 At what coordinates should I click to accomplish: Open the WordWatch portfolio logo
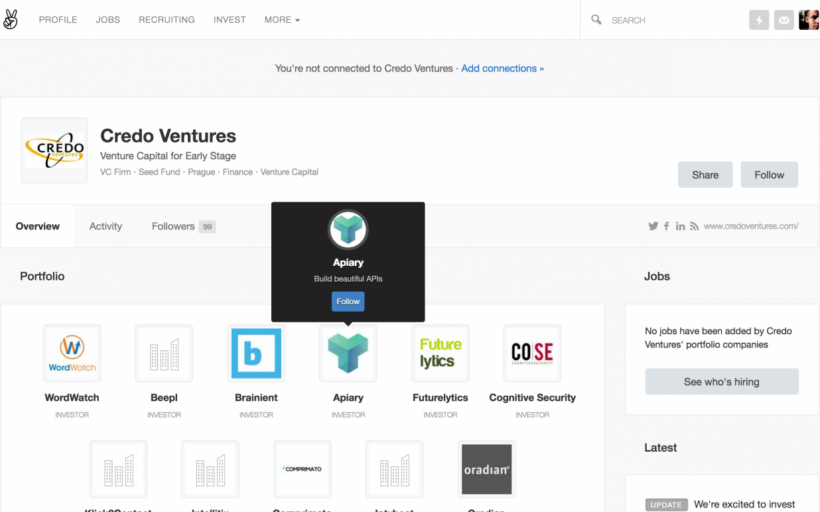(72, 353)
